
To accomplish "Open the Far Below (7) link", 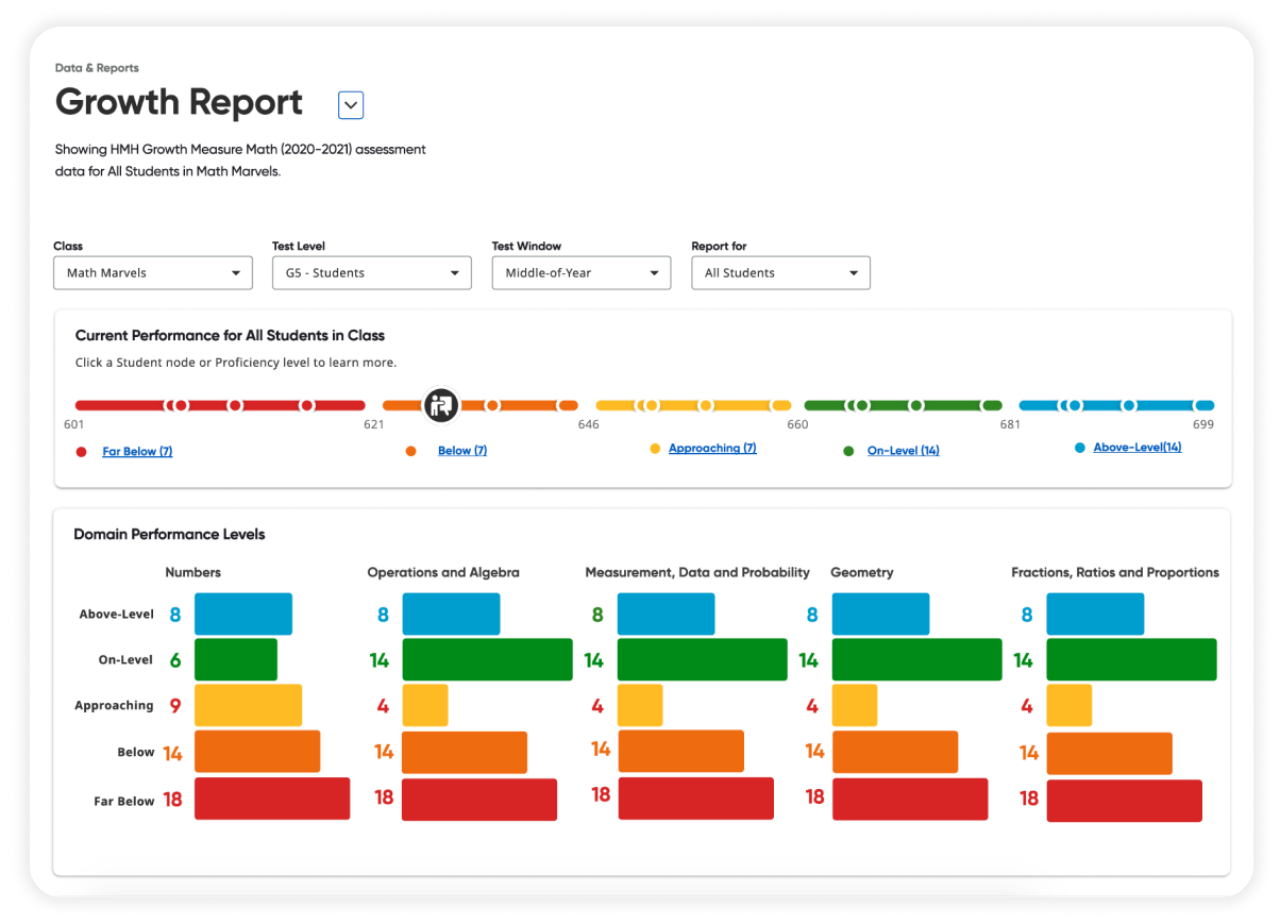I will click(x=137, y=450).
